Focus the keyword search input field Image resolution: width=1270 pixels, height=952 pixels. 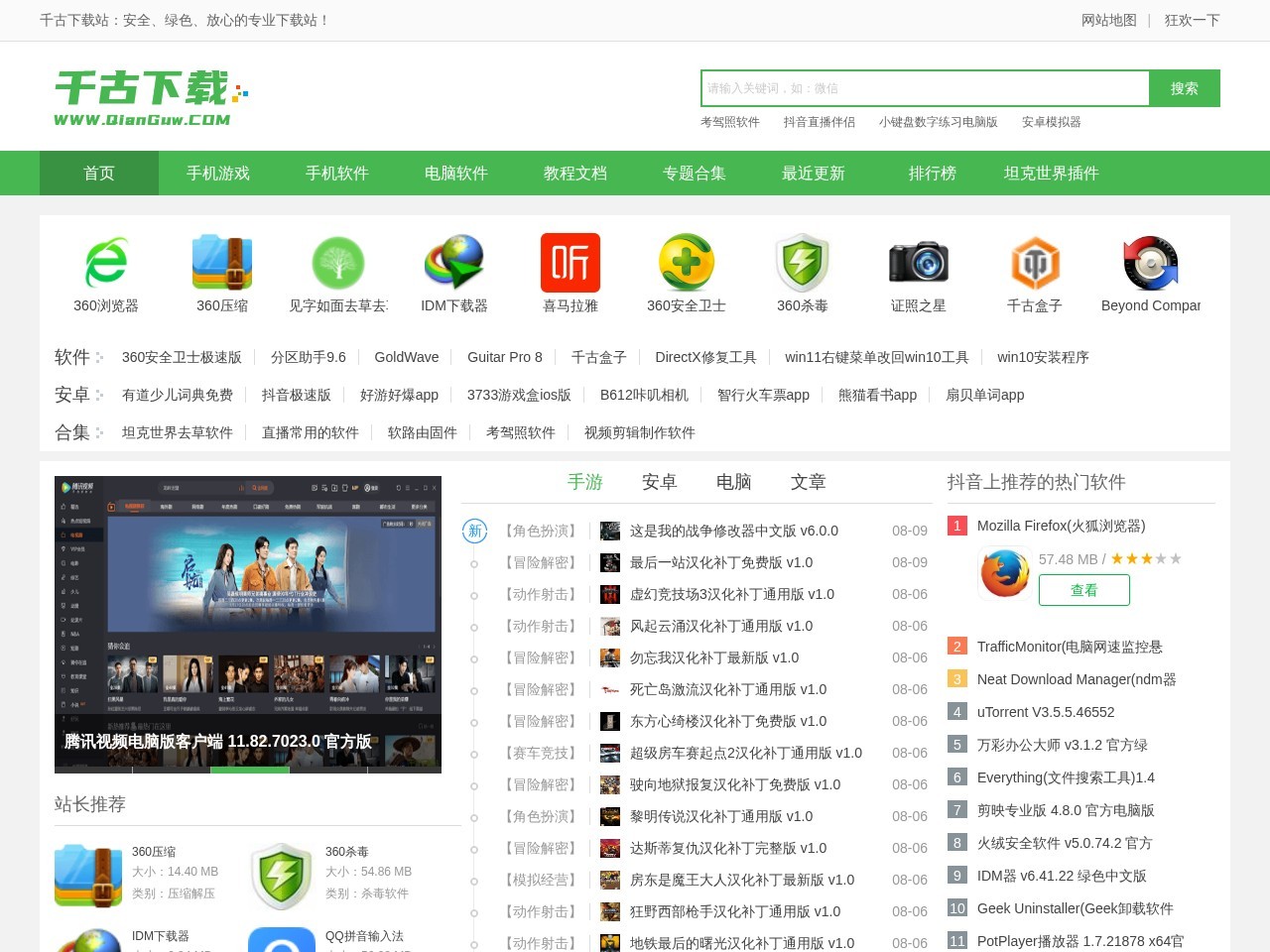[x=925, y=88]
